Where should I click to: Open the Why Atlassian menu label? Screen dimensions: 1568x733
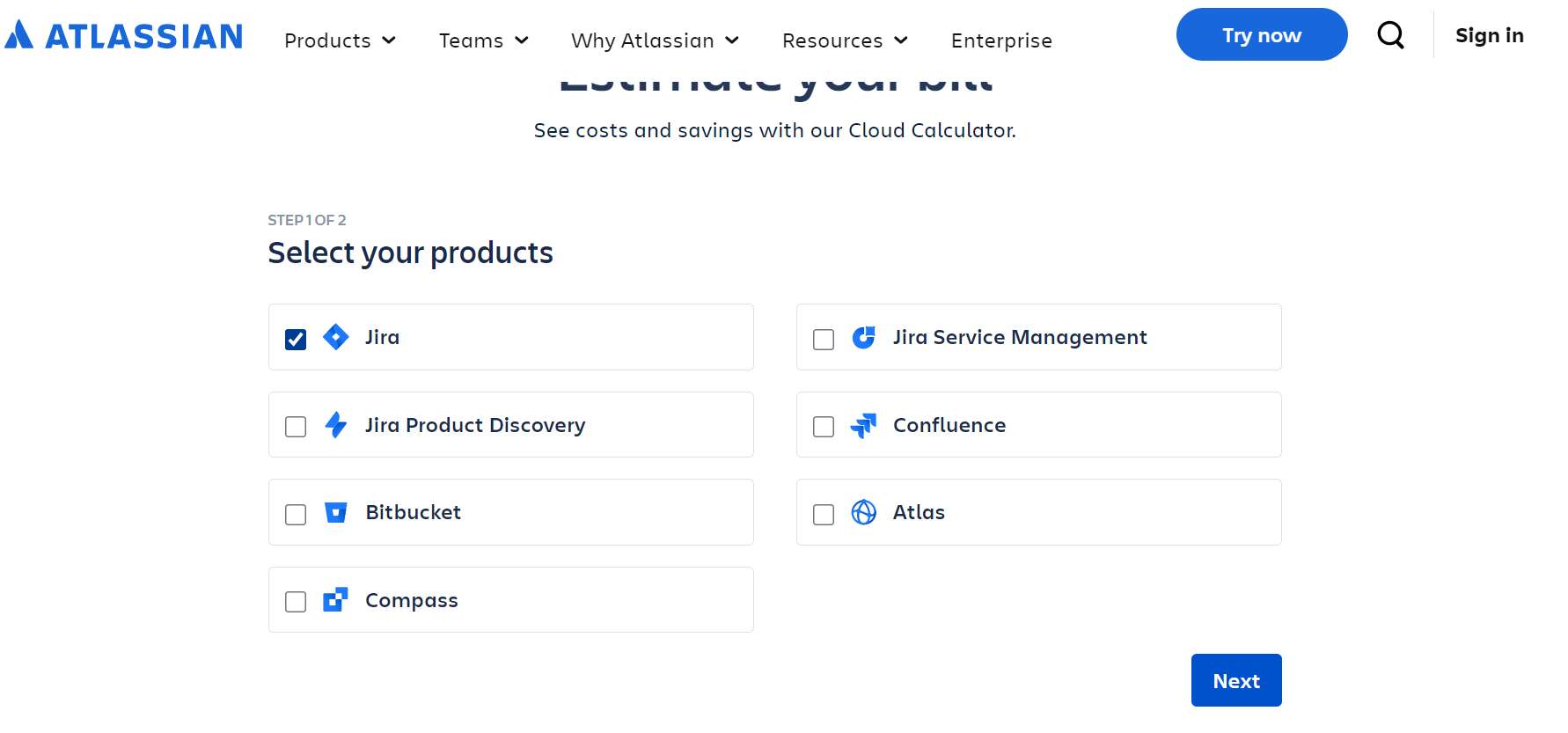[x=642, y=40]
